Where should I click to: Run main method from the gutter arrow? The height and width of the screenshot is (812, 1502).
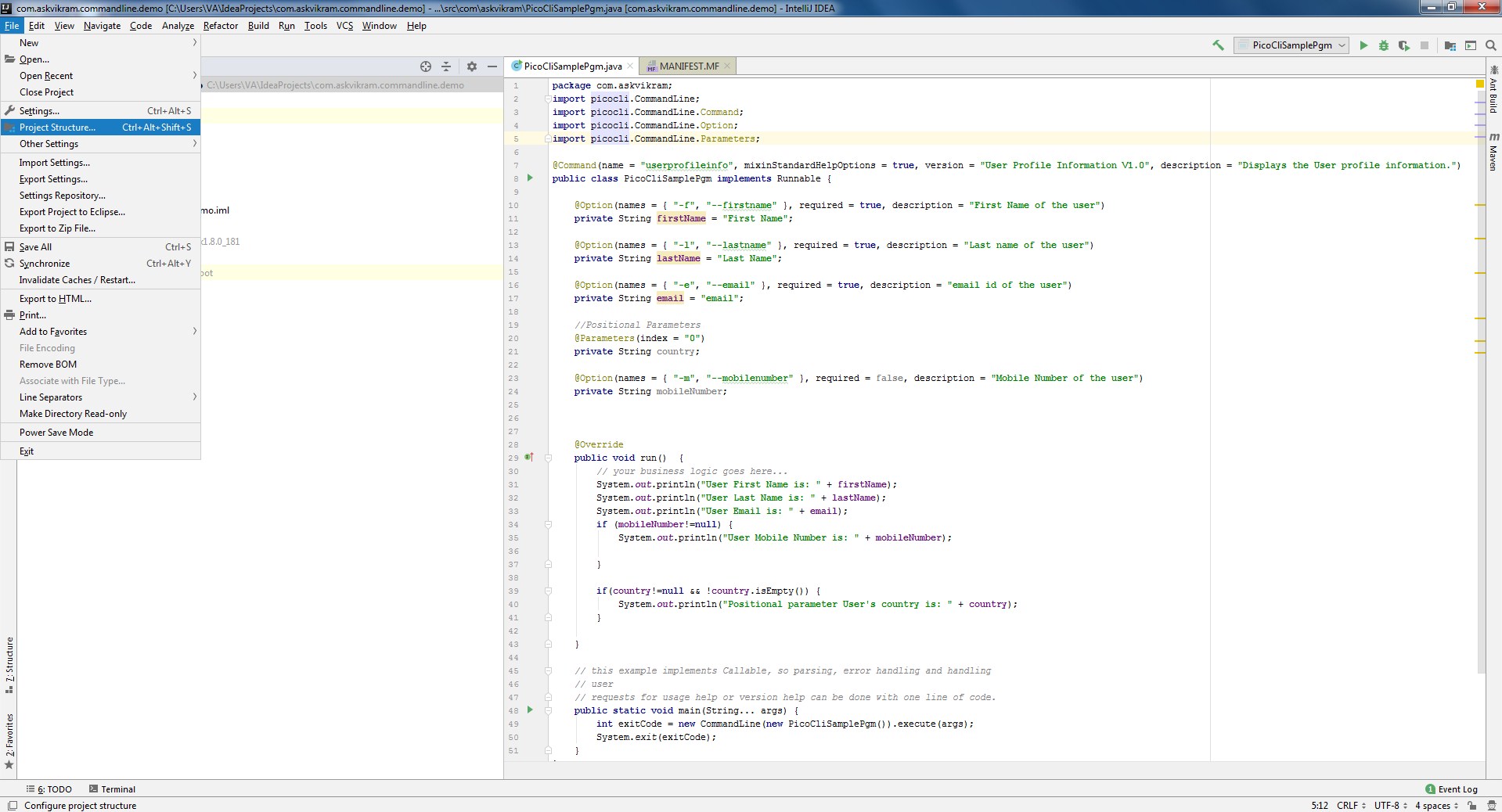[x=530, y=710]
